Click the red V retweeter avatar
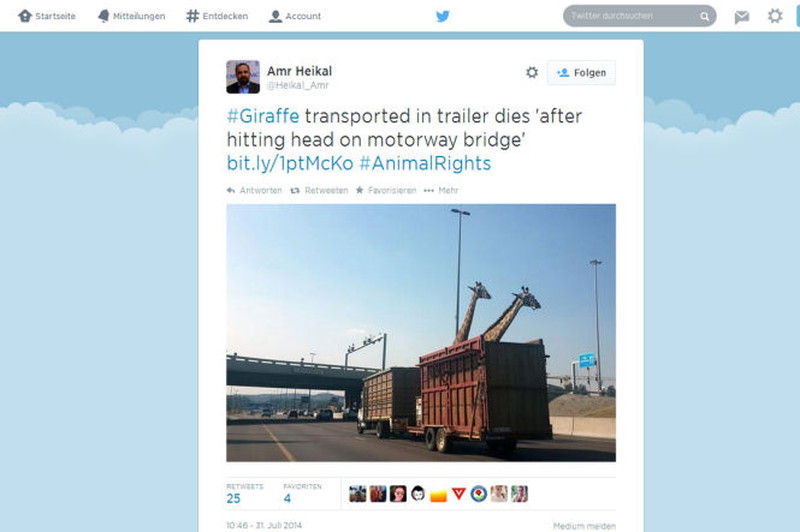800x532 pixels. pyautogui.click(x=459, y=493)
